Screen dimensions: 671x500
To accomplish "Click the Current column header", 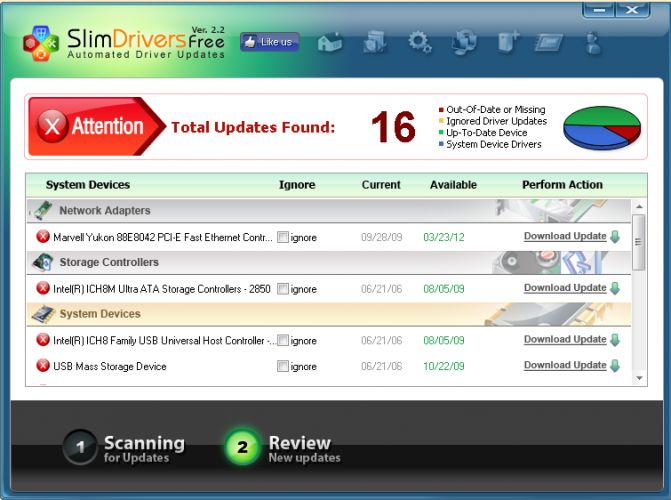I will click(381, 185).
